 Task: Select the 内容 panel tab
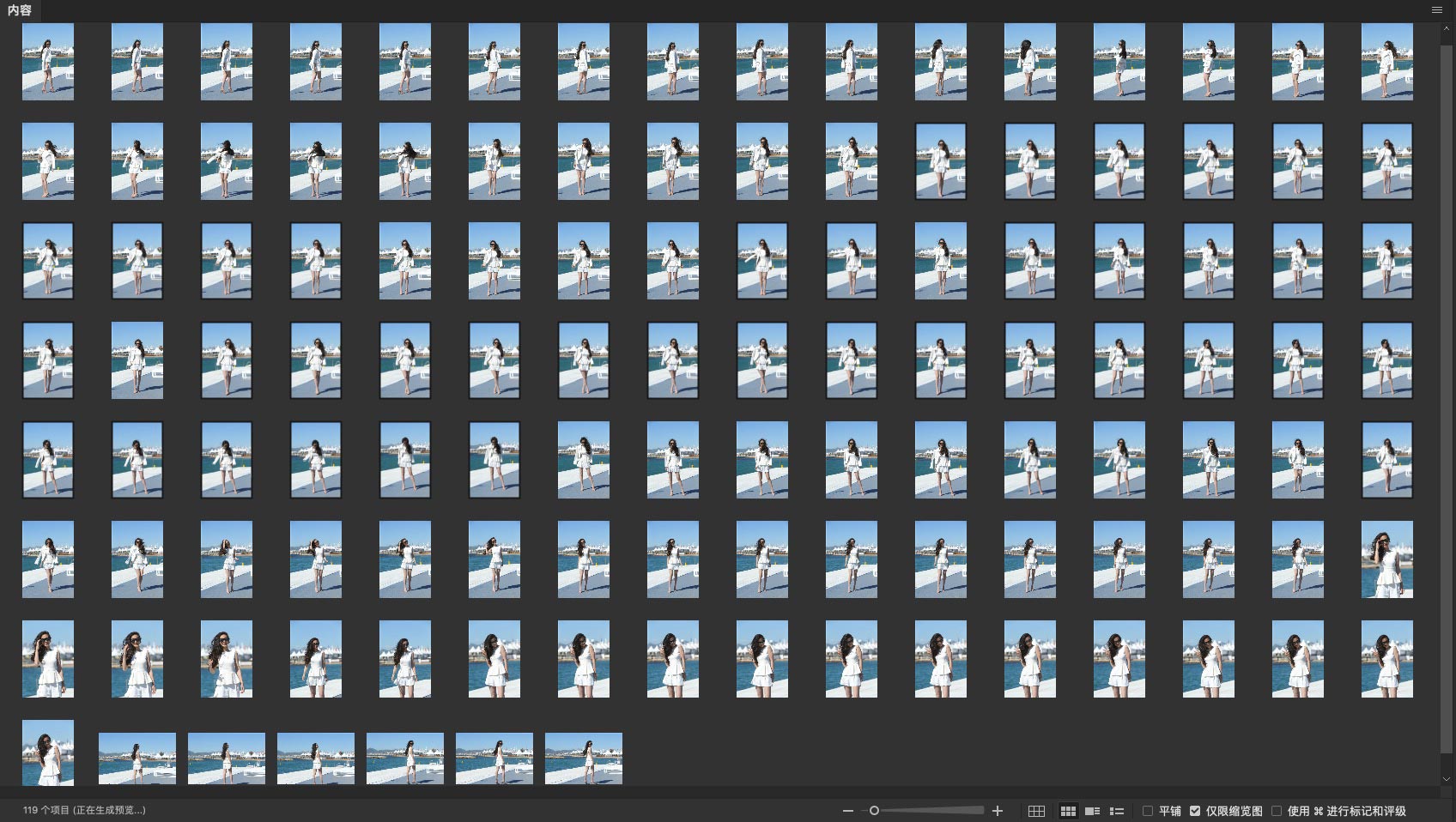(20, 10)
